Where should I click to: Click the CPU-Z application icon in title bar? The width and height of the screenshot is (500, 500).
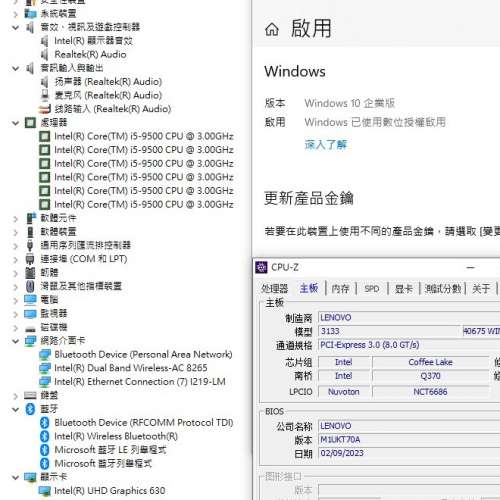261,267
